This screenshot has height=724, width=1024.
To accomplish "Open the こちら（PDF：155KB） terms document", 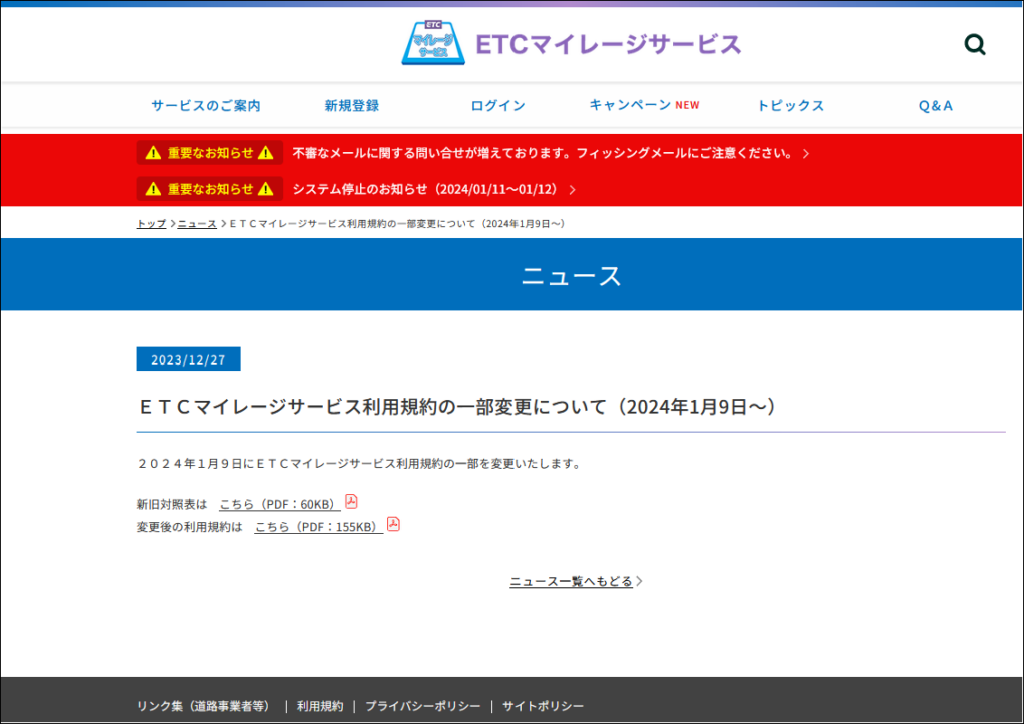I will 319,527.
